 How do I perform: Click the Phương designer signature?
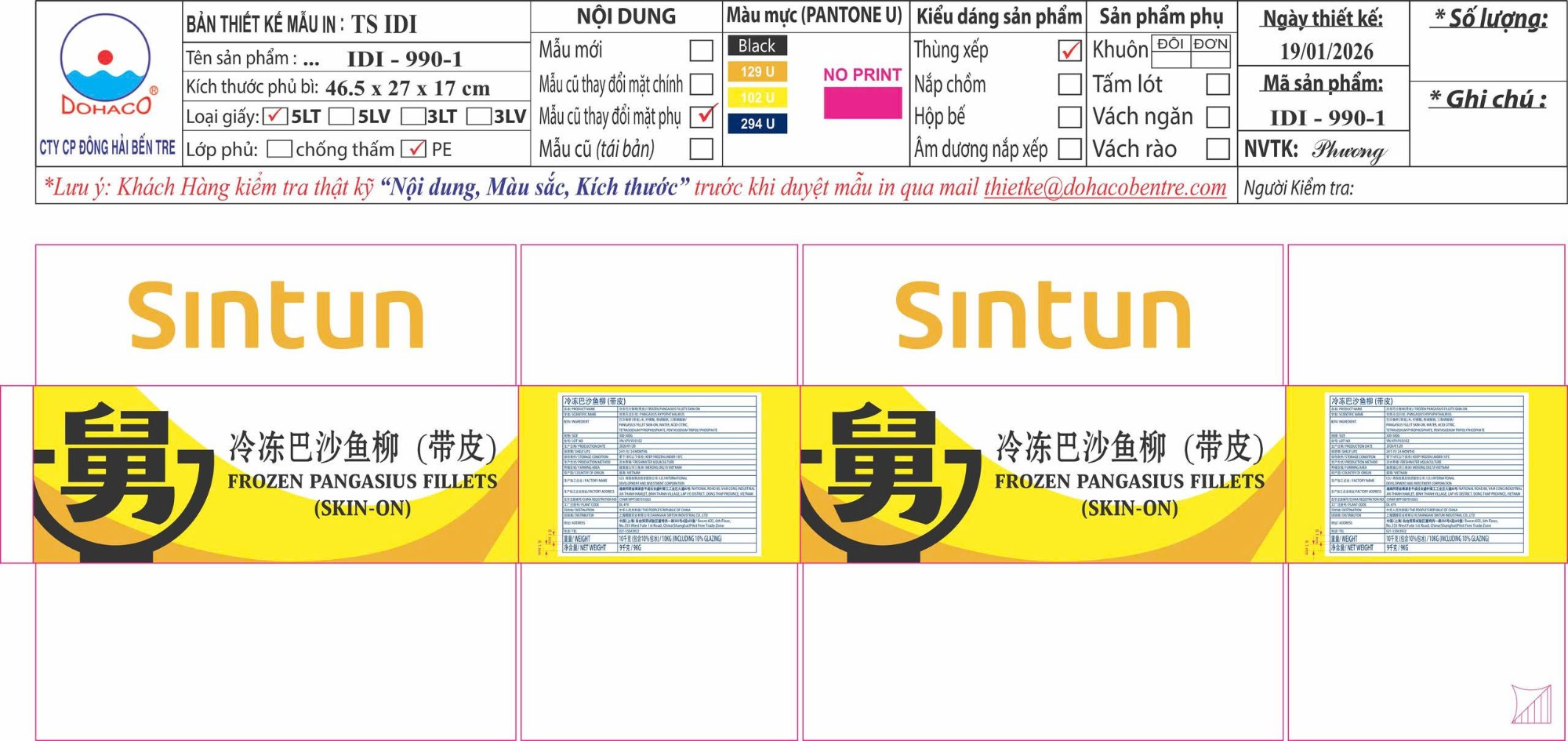tap(1348, 149)
